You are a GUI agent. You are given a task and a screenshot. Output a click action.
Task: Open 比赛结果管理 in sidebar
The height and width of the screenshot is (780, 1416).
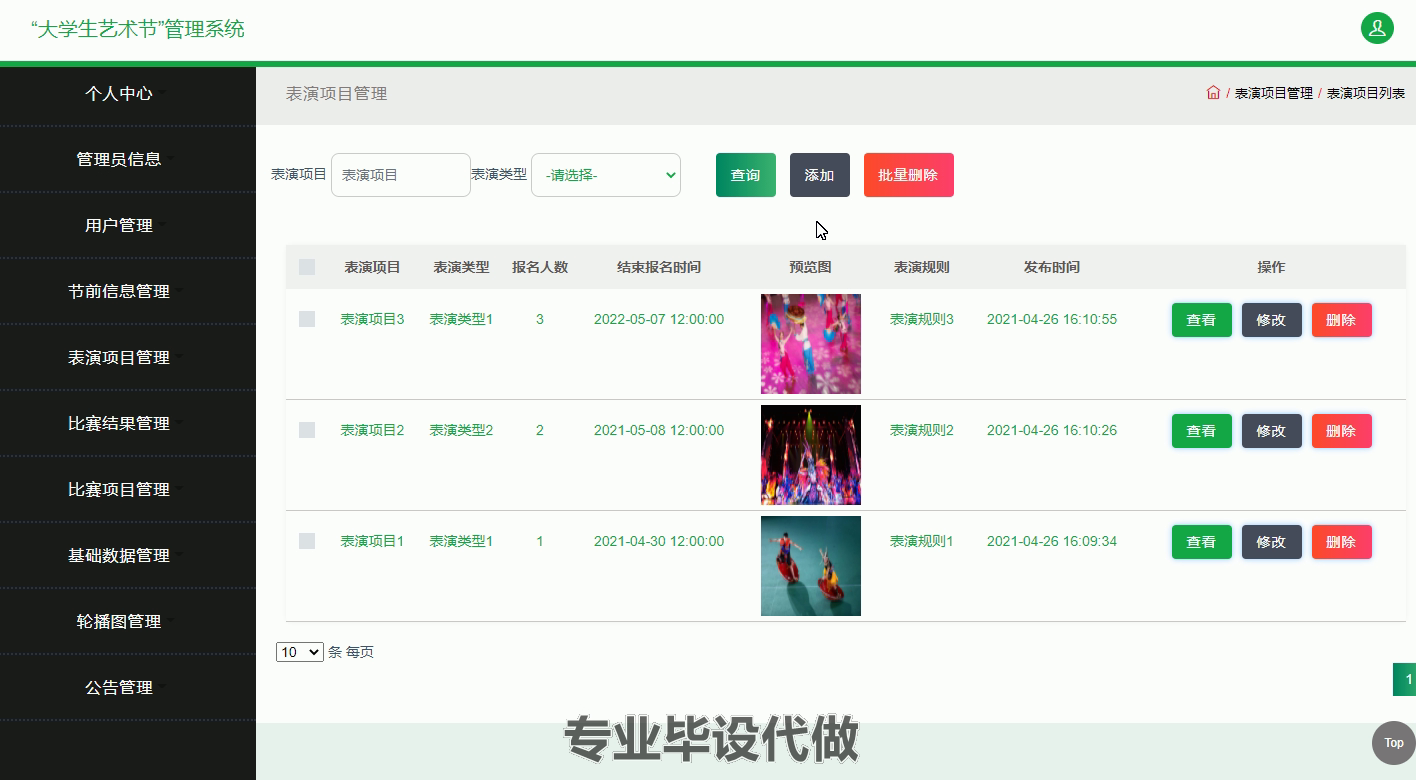coord(119,423)
